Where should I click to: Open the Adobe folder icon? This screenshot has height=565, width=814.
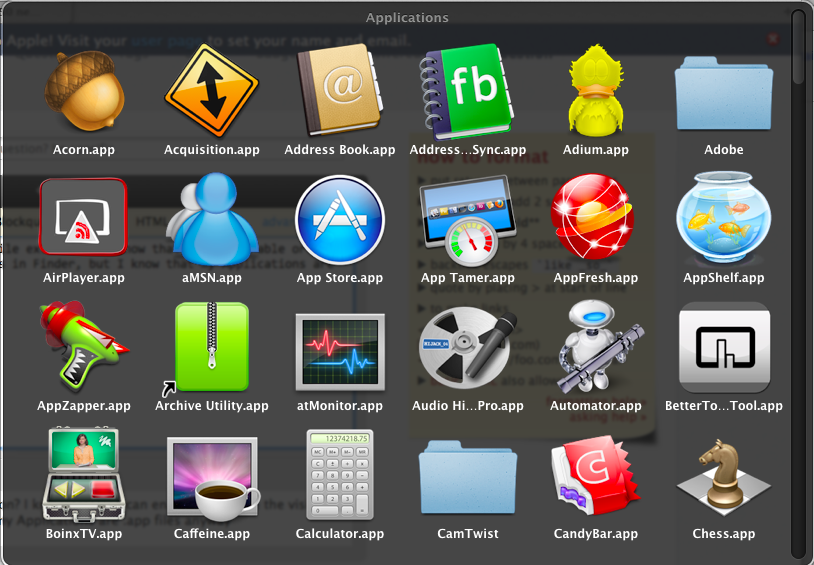tap(724, 93)
